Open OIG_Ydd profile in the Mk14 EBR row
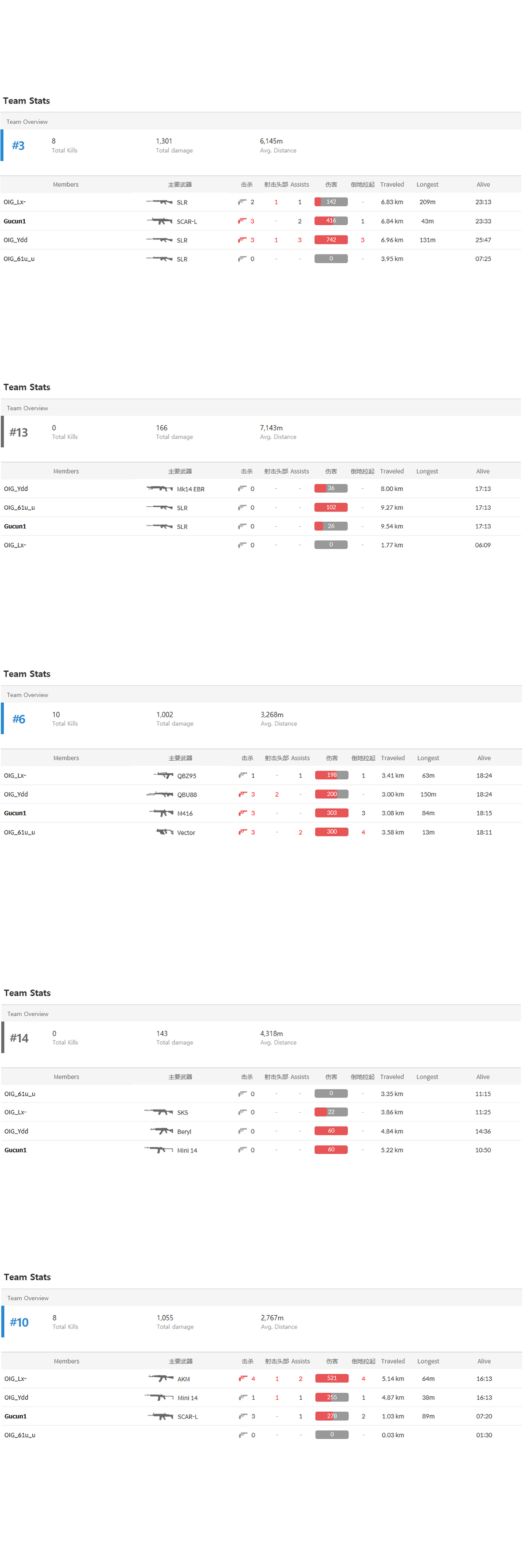 tap(16, 488)
